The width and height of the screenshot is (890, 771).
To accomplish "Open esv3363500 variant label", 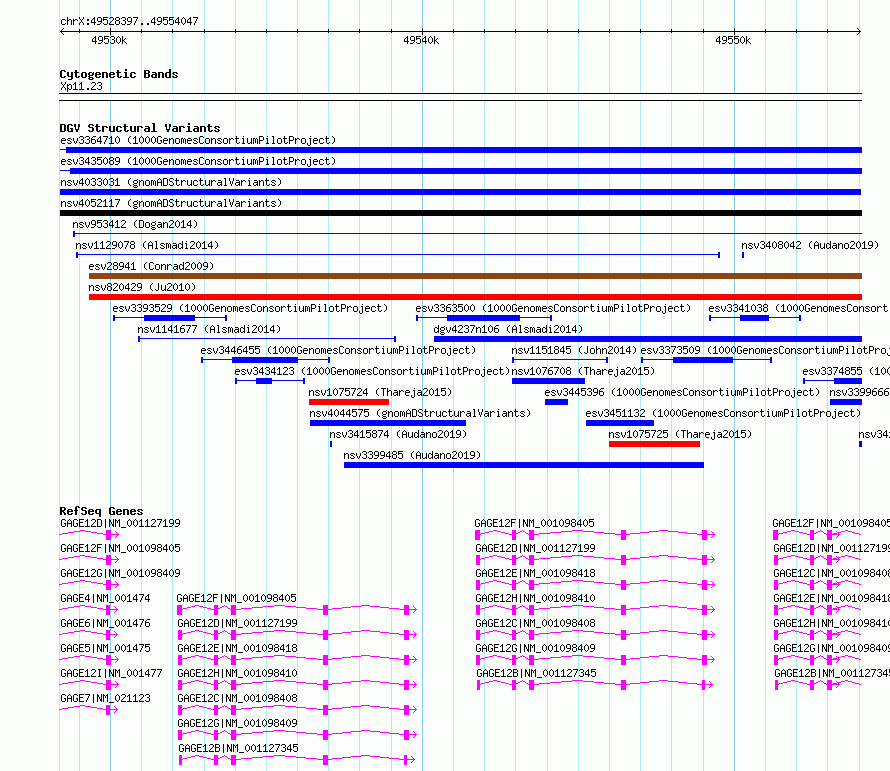I will click(553, 308).
